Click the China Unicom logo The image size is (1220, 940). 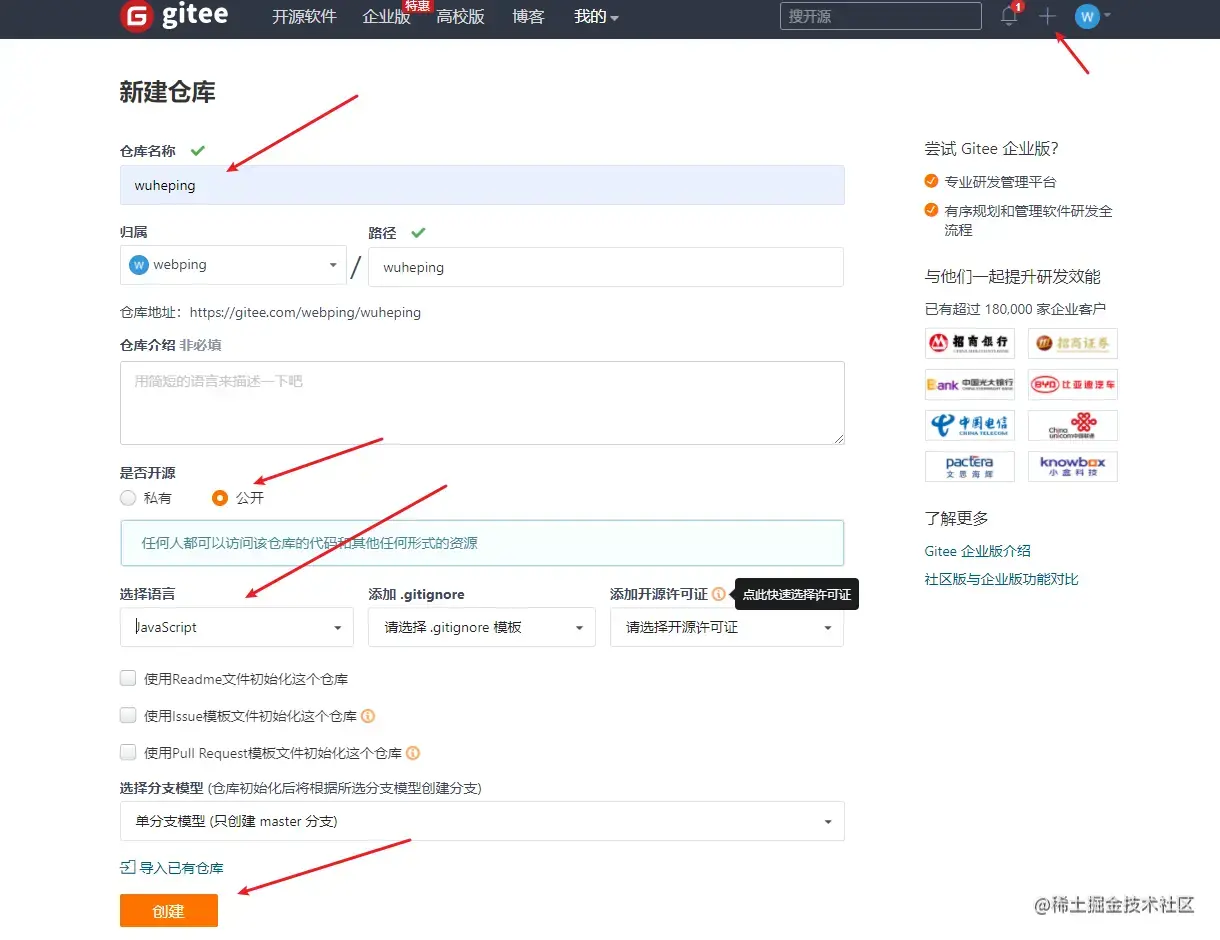(1072, 425)
